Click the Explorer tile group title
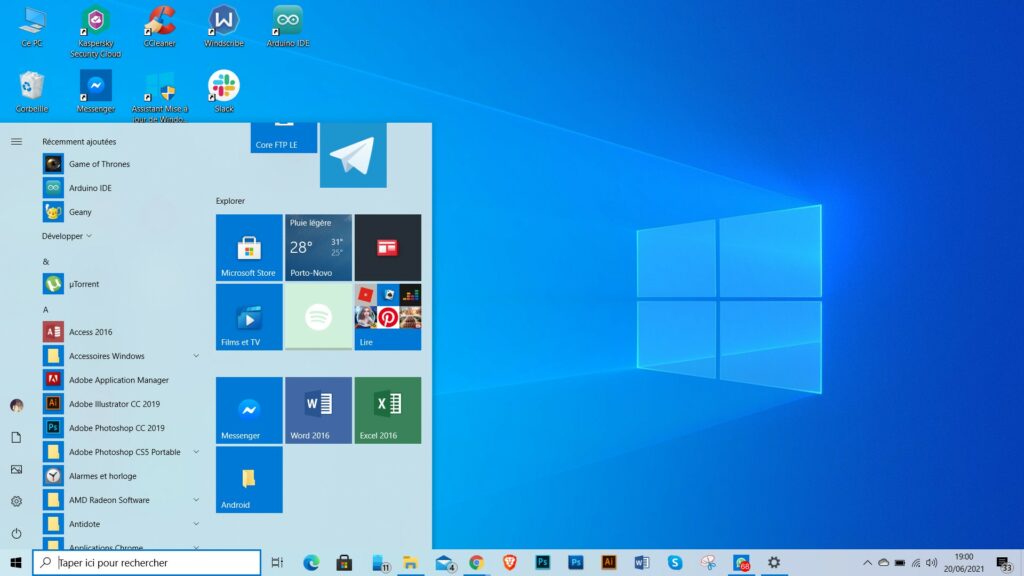 click(231, 201)
